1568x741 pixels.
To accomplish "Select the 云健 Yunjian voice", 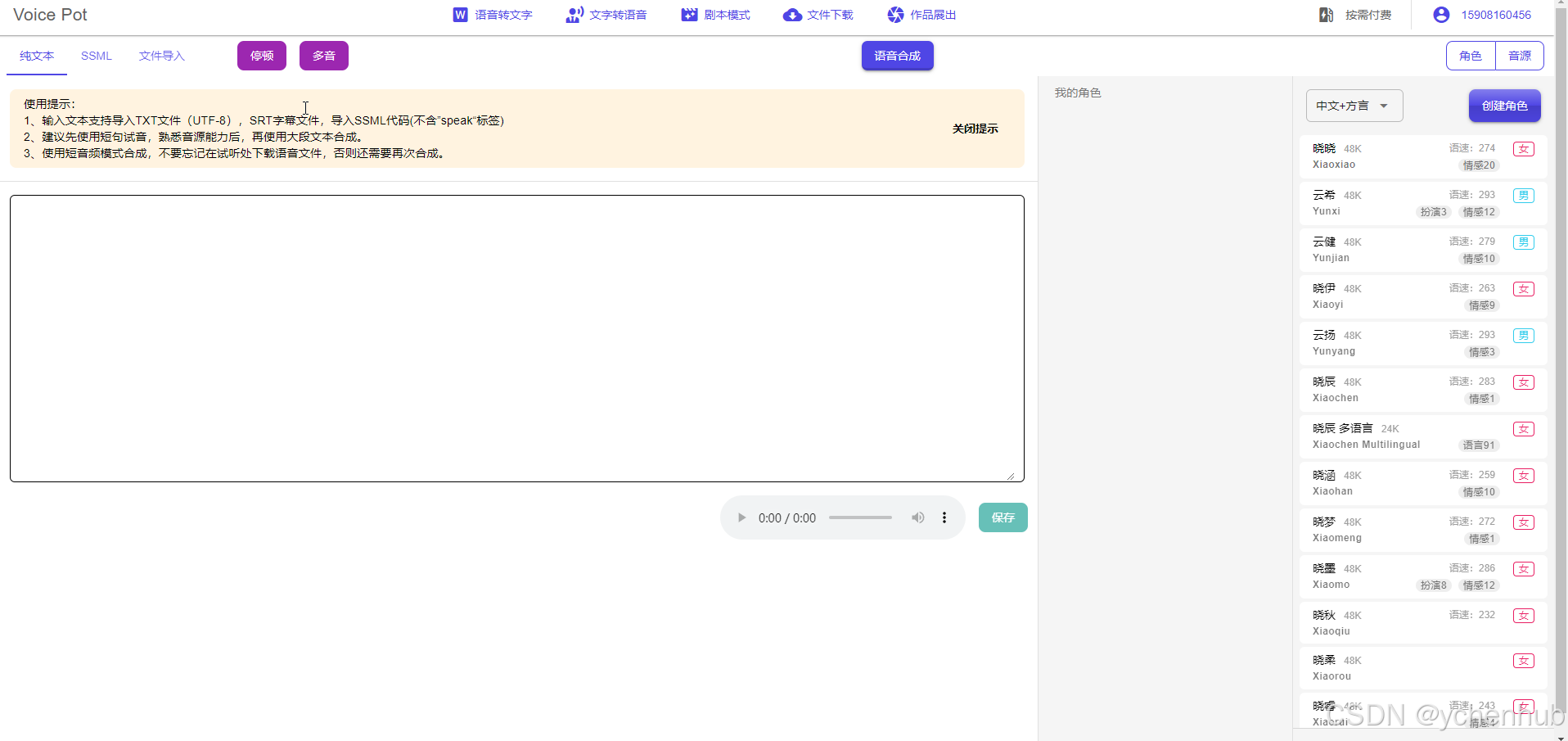I will [1422, 250].
